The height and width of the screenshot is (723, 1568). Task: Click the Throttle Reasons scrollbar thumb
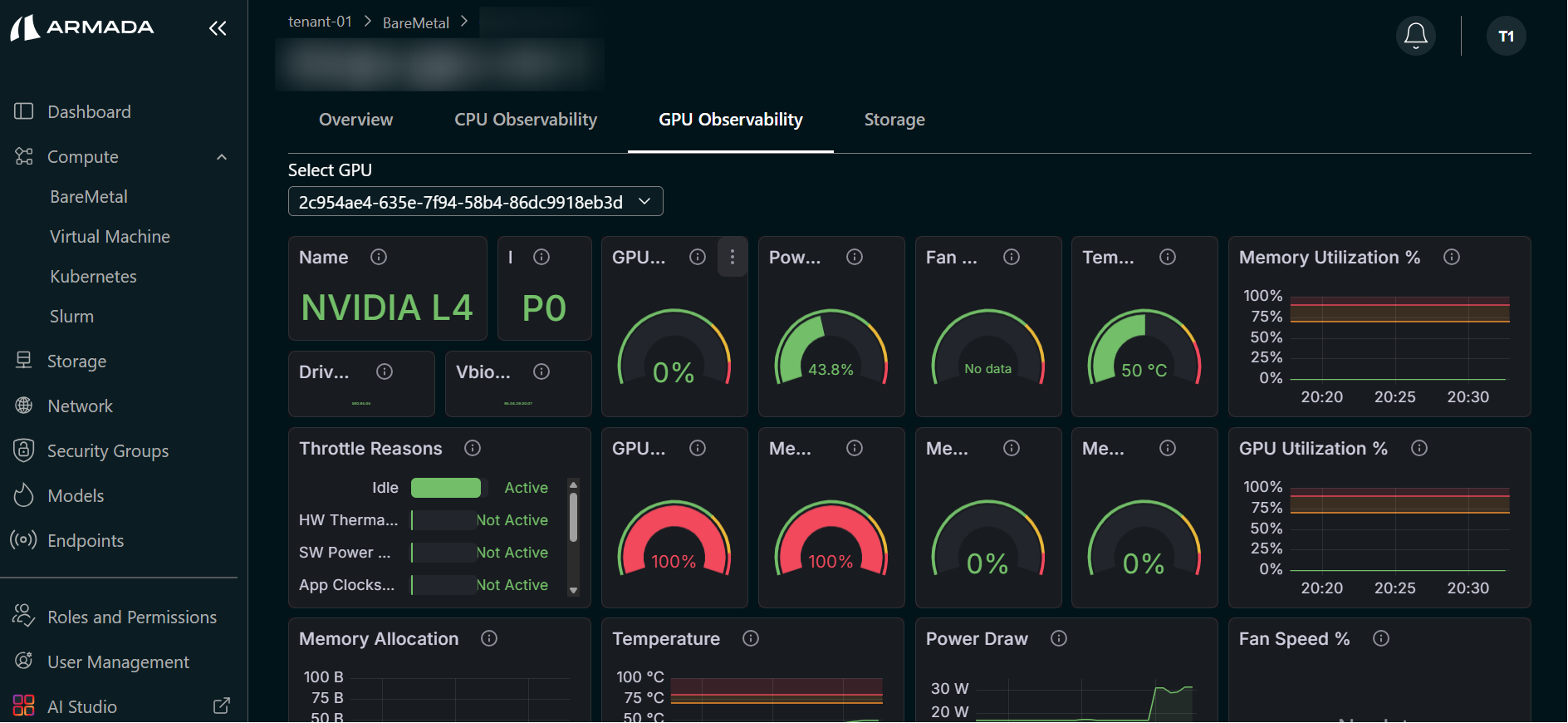(x=573, y=516)
